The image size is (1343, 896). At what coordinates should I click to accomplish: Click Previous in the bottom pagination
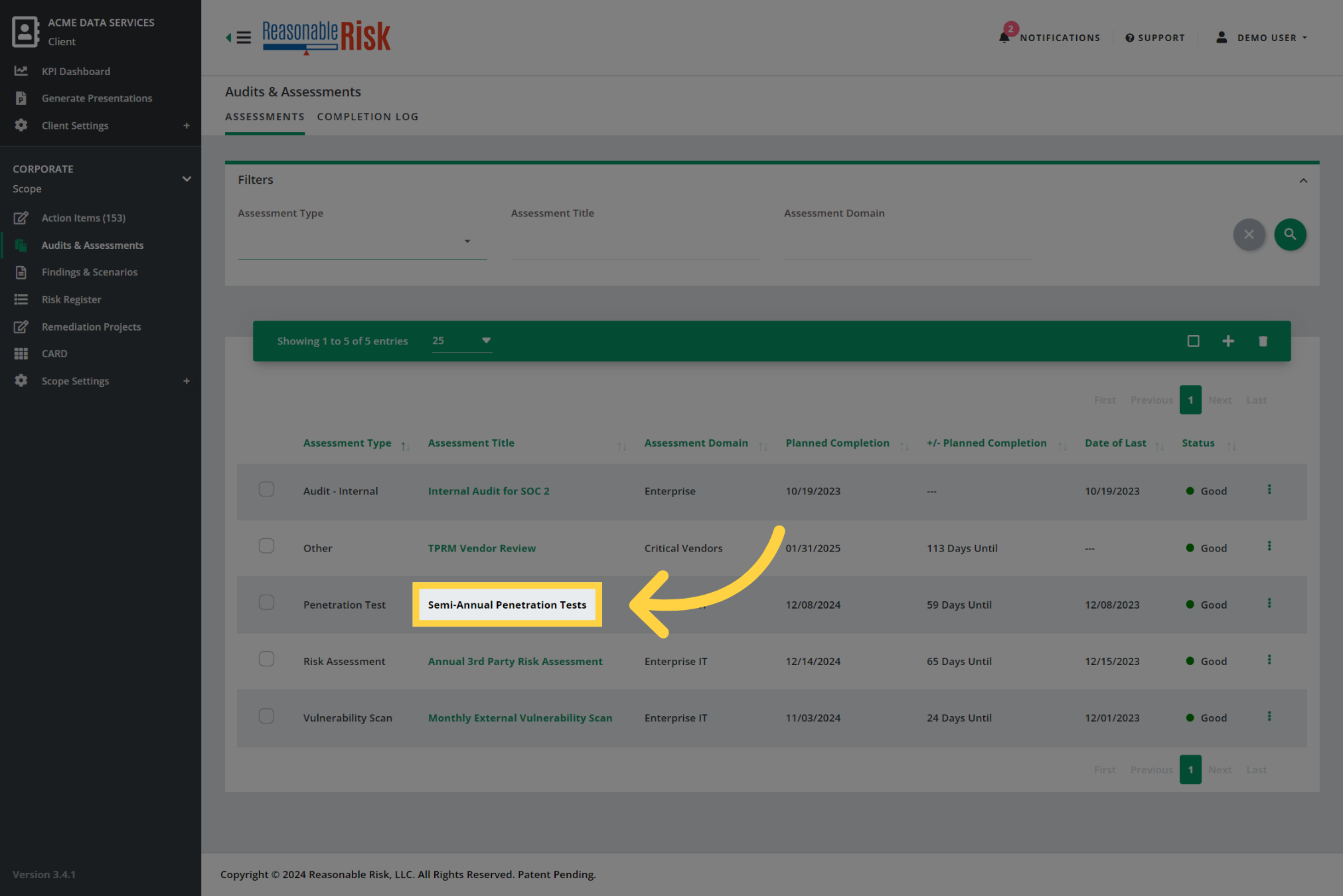[x=1151, y=770]
